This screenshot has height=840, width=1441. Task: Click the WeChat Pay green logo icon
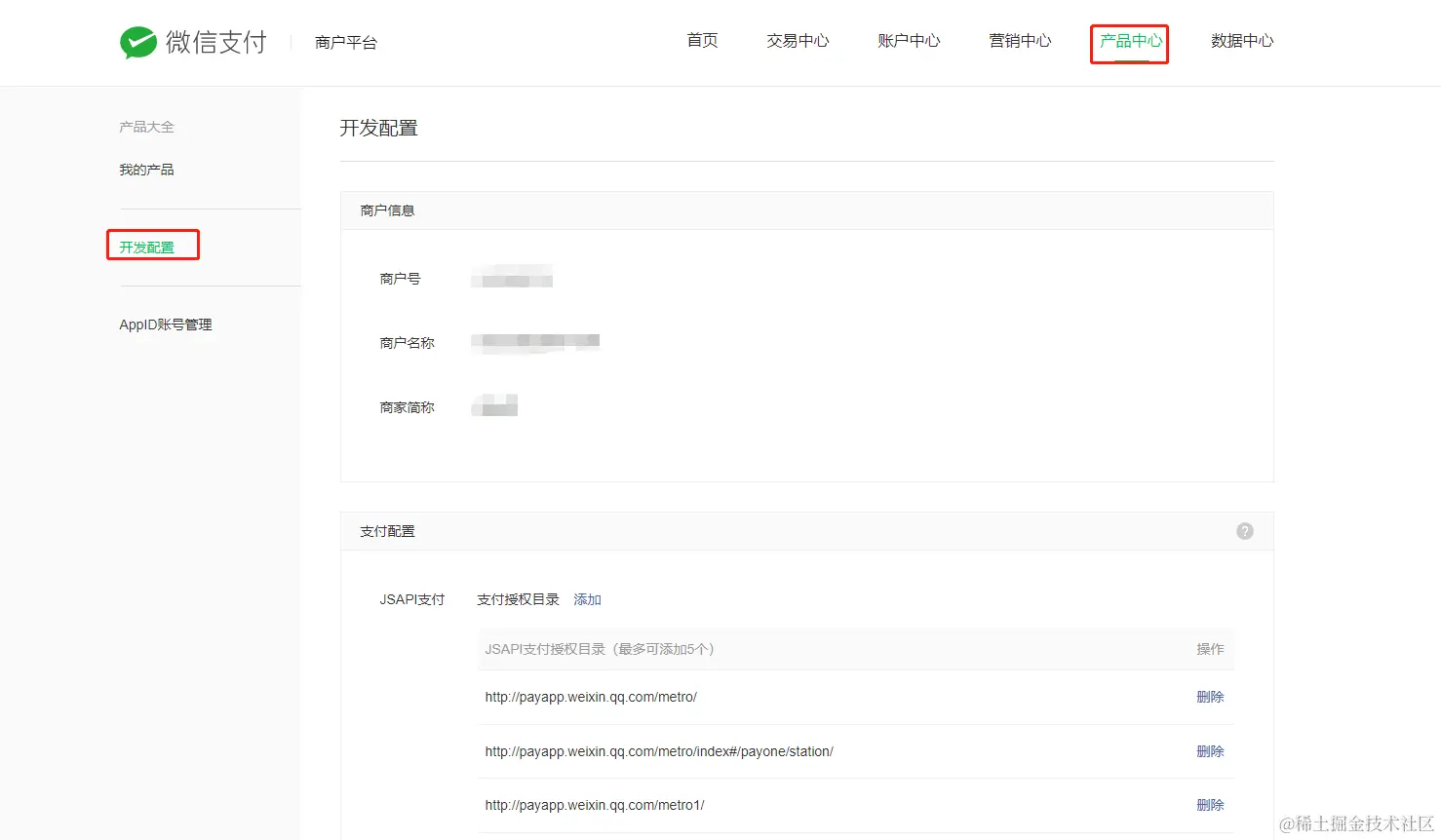(138, 42)
